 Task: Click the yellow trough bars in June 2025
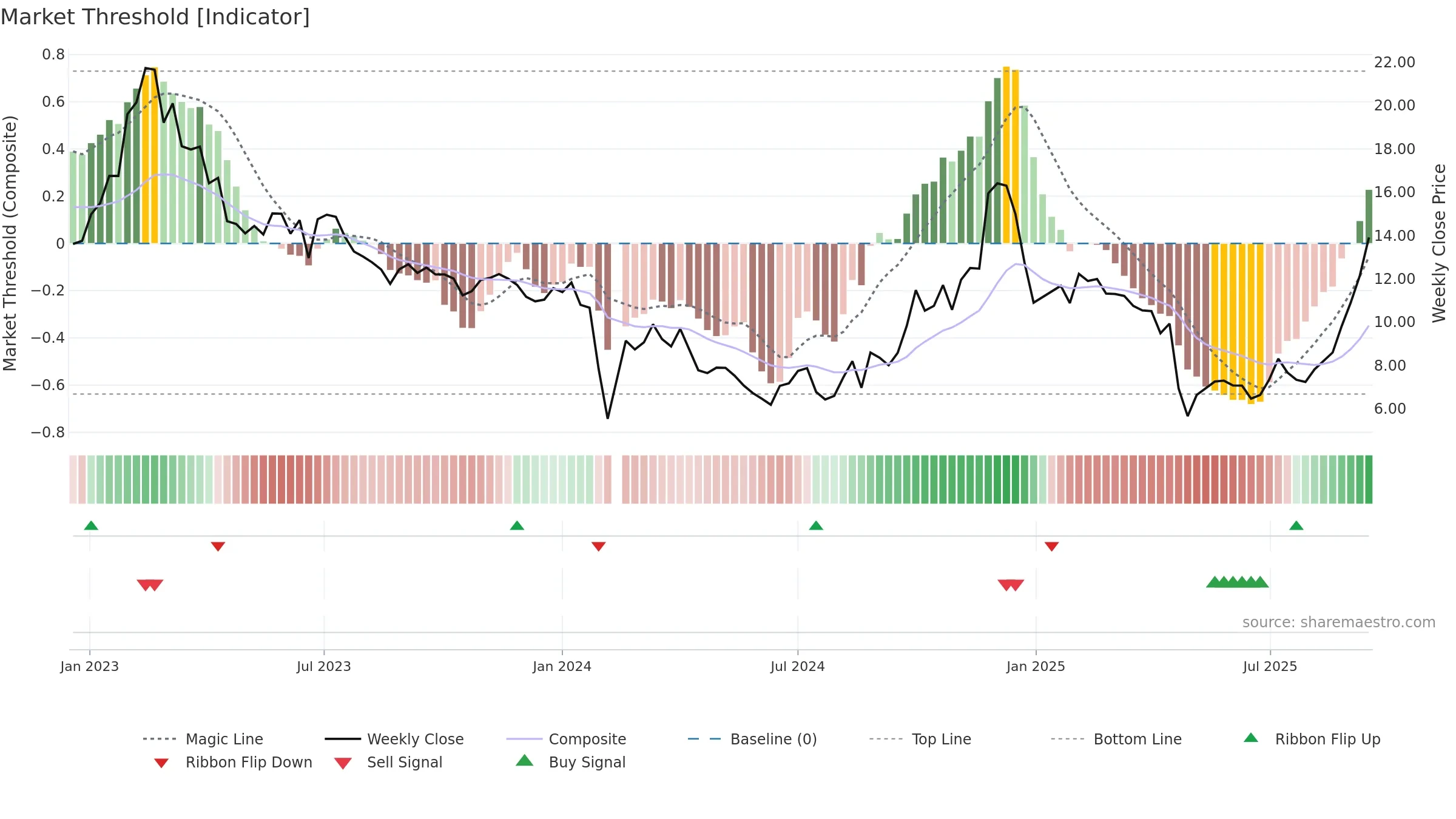[1238, 323]
